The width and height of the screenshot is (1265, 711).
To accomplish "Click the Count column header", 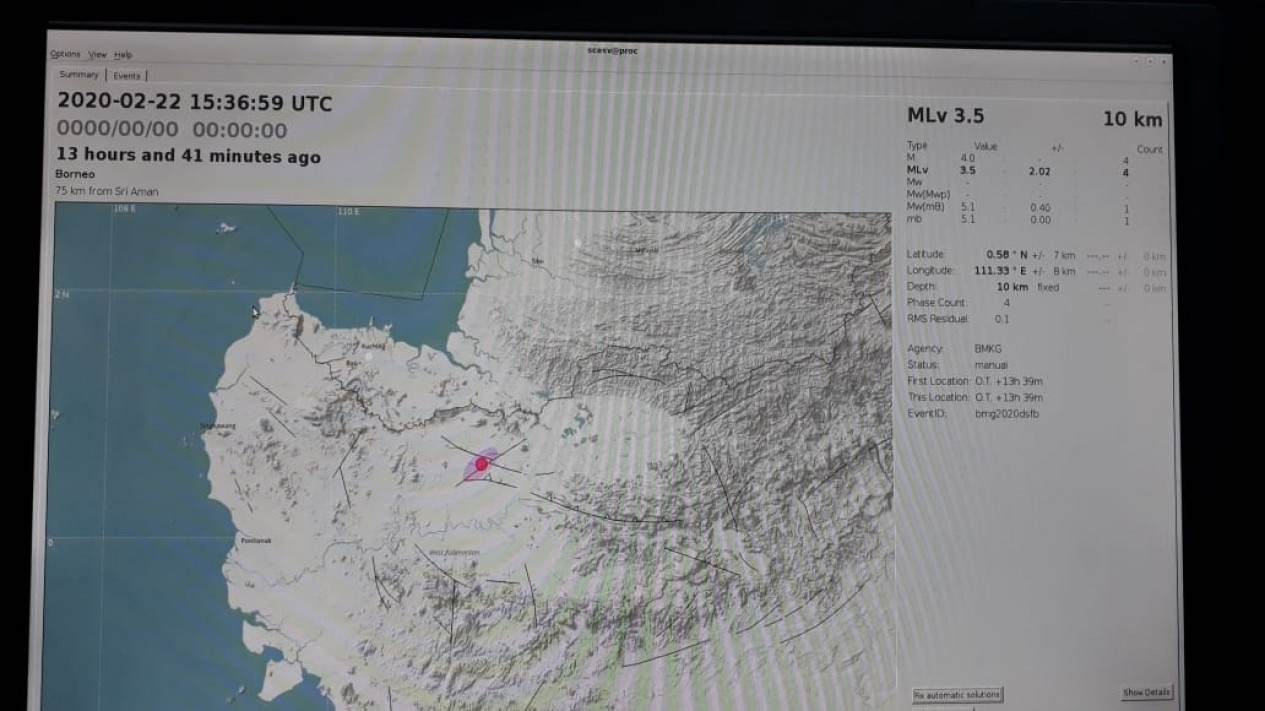I will click(x=1150, y=149).
